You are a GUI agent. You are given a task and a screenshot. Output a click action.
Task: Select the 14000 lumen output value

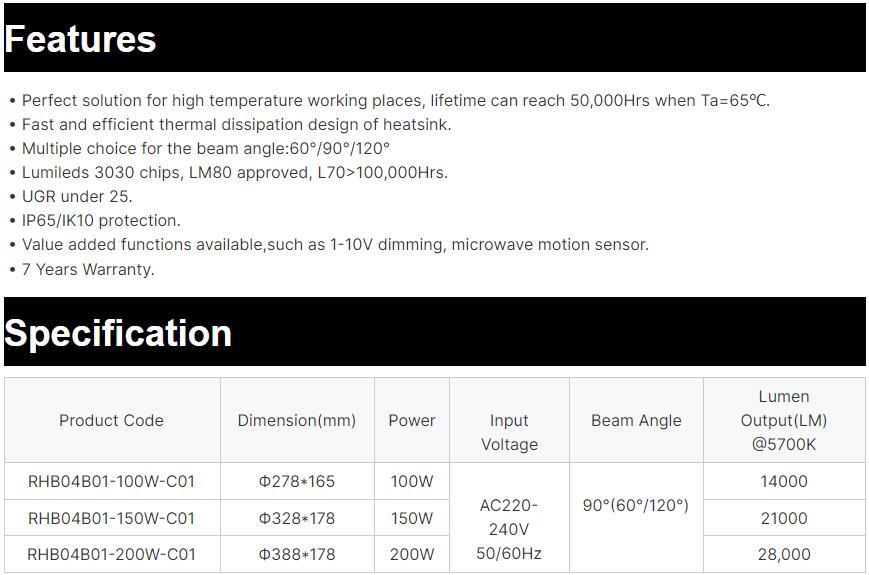[784, 482]
